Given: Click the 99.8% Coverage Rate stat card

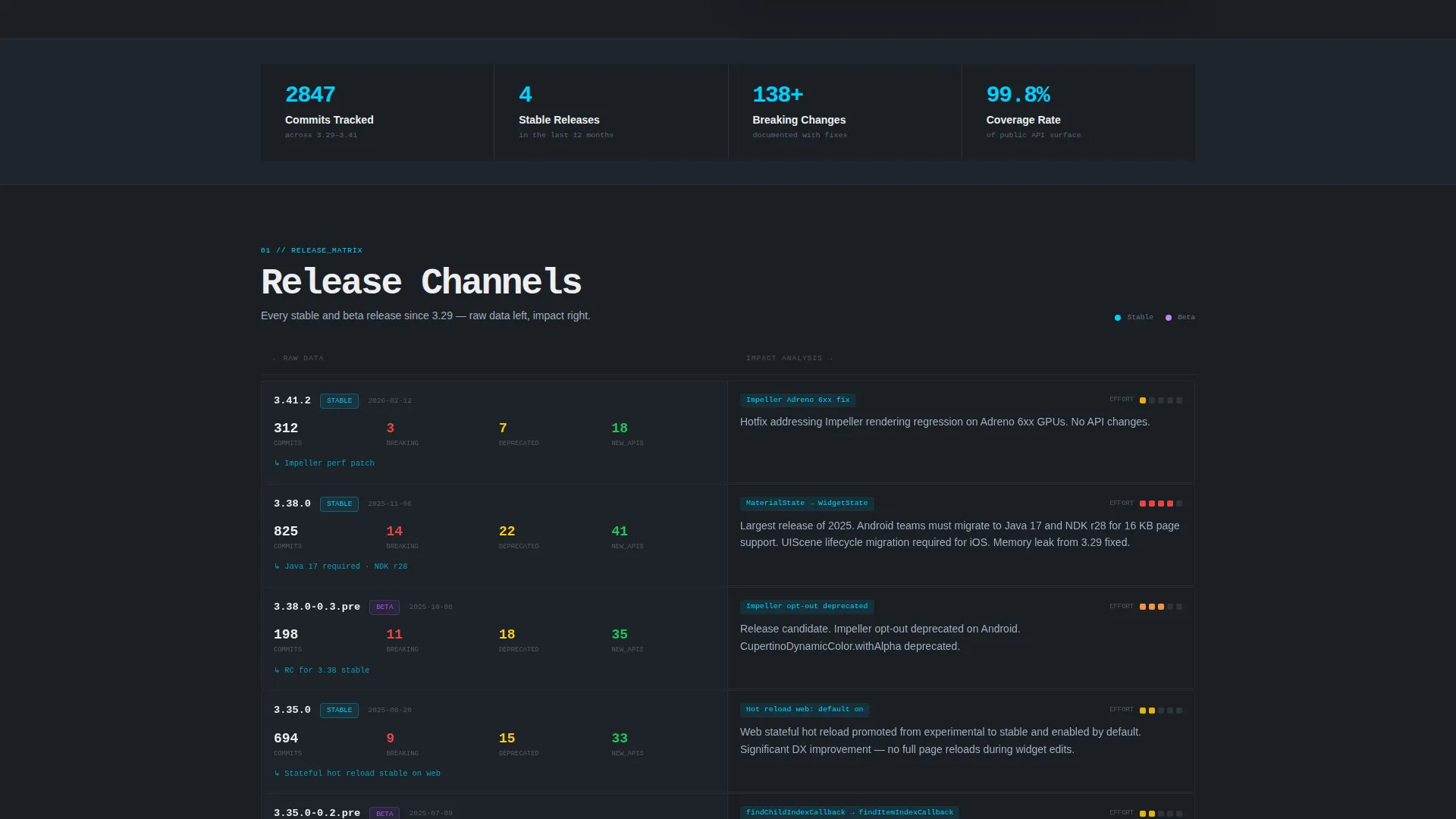Looking at the screenshot, I should [x=1078, y=112].
